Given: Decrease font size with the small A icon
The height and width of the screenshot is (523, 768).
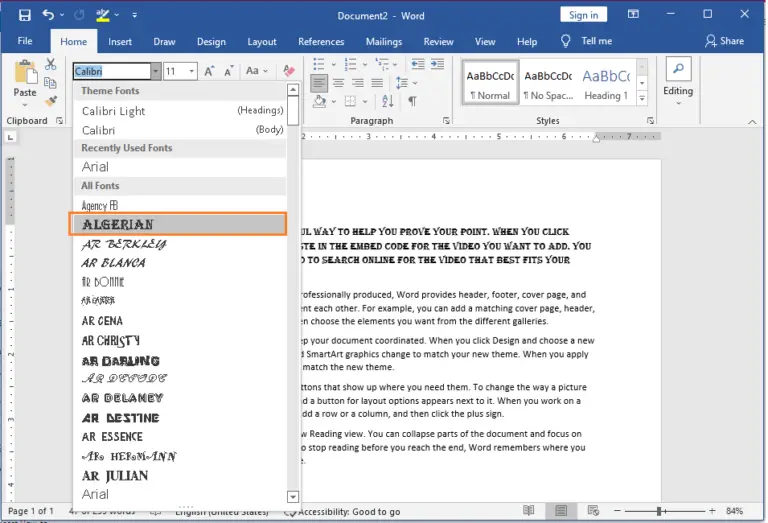Looking at the screenshot, I should [229, 71].
